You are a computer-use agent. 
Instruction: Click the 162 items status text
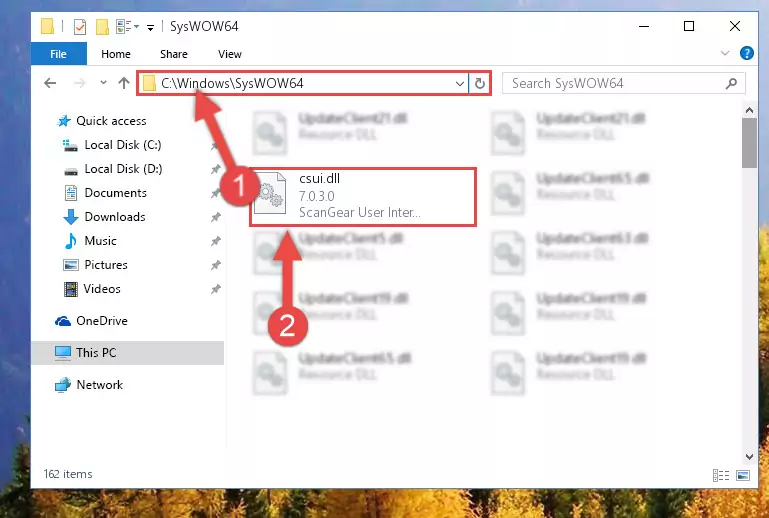point(68,474)
